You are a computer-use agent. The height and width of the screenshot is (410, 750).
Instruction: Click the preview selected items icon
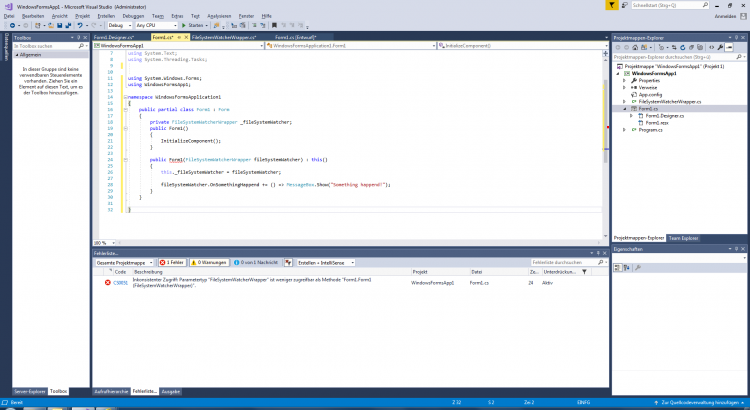click(729, 47)
